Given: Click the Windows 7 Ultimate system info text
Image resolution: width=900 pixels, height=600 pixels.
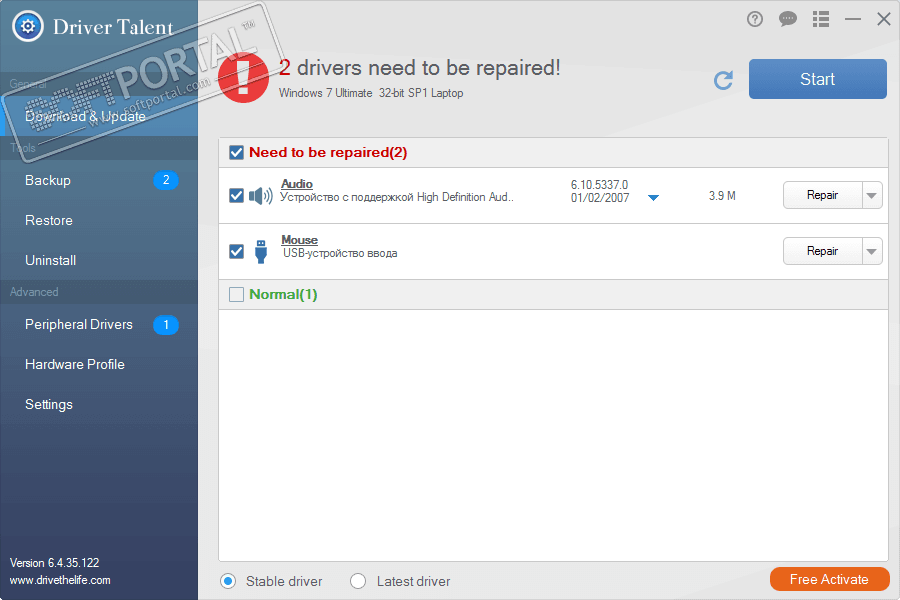Looking at the screenshot, I should click(x=371, y=93).
